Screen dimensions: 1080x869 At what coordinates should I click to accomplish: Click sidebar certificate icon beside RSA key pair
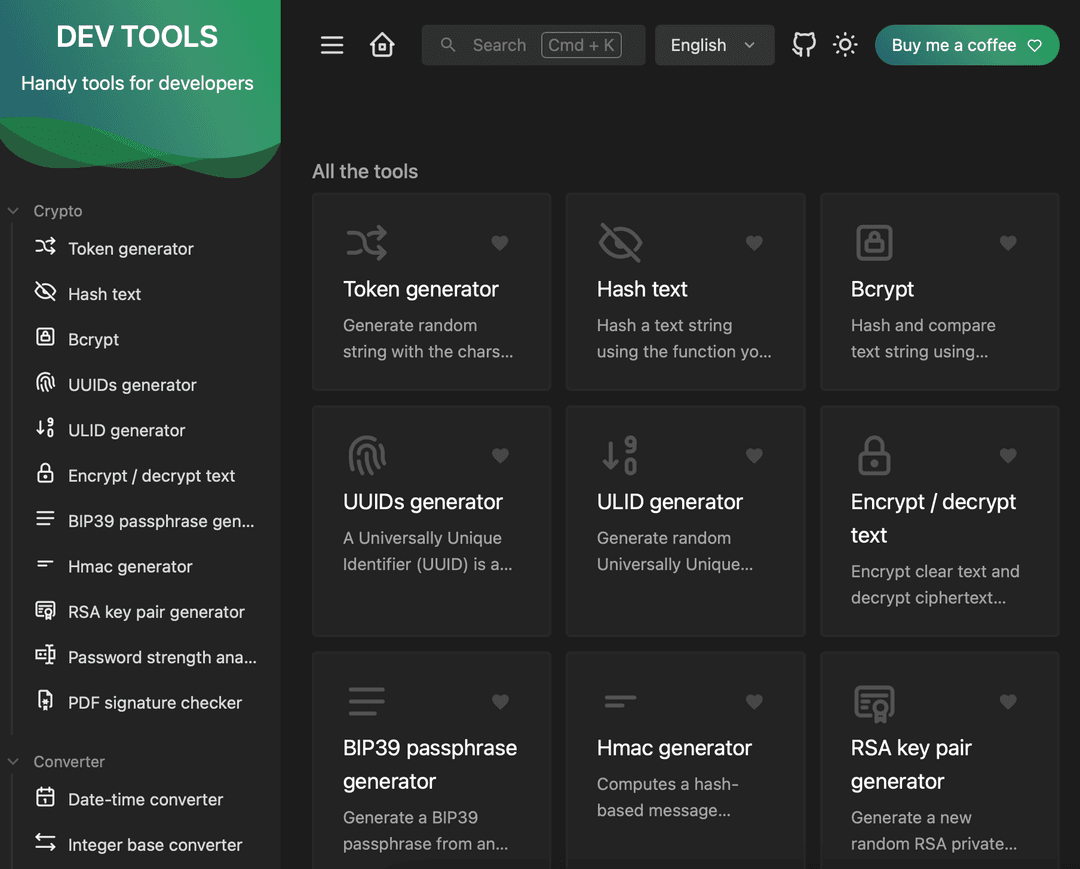pos(45,610)
